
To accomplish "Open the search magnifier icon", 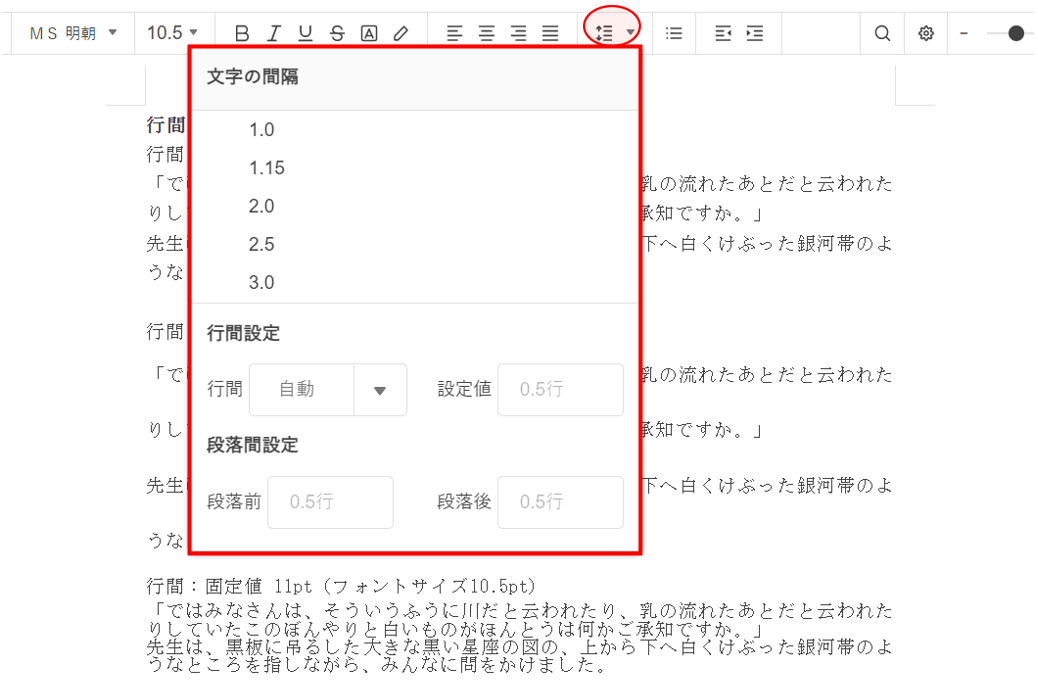I will coord(882,33).
